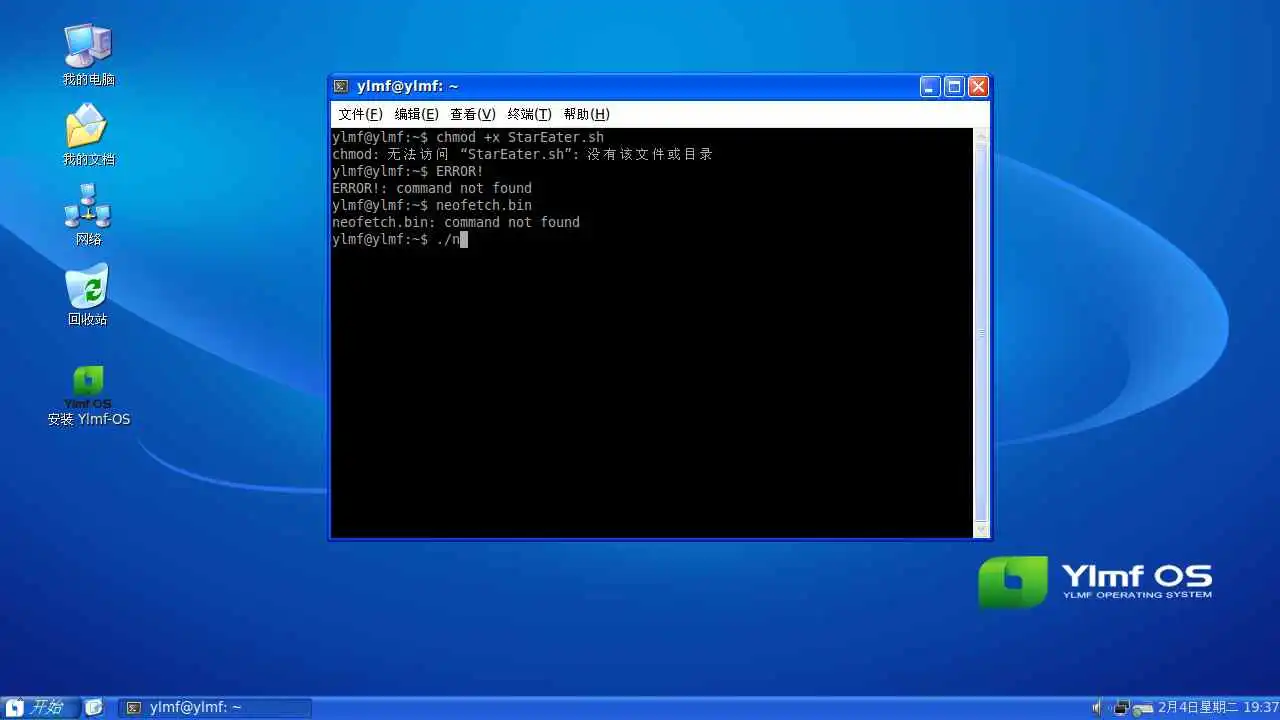Click the volume speaker icon in the tray
Viewport: 1280px width, 720px height.
click(x=1098, y=707)
